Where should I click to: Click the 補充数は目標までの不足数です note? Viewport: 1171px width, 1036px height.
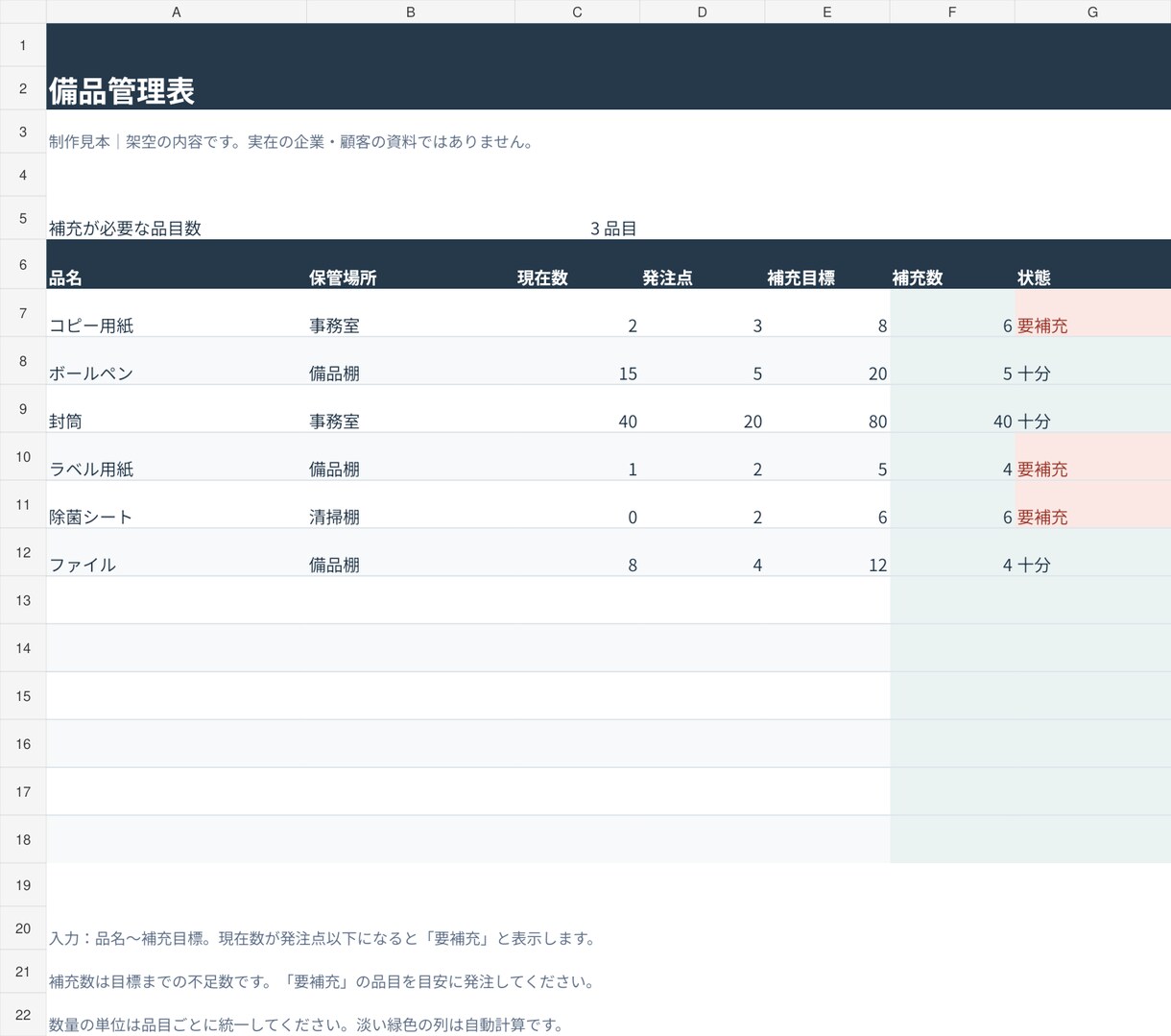[x=323, y=981]
